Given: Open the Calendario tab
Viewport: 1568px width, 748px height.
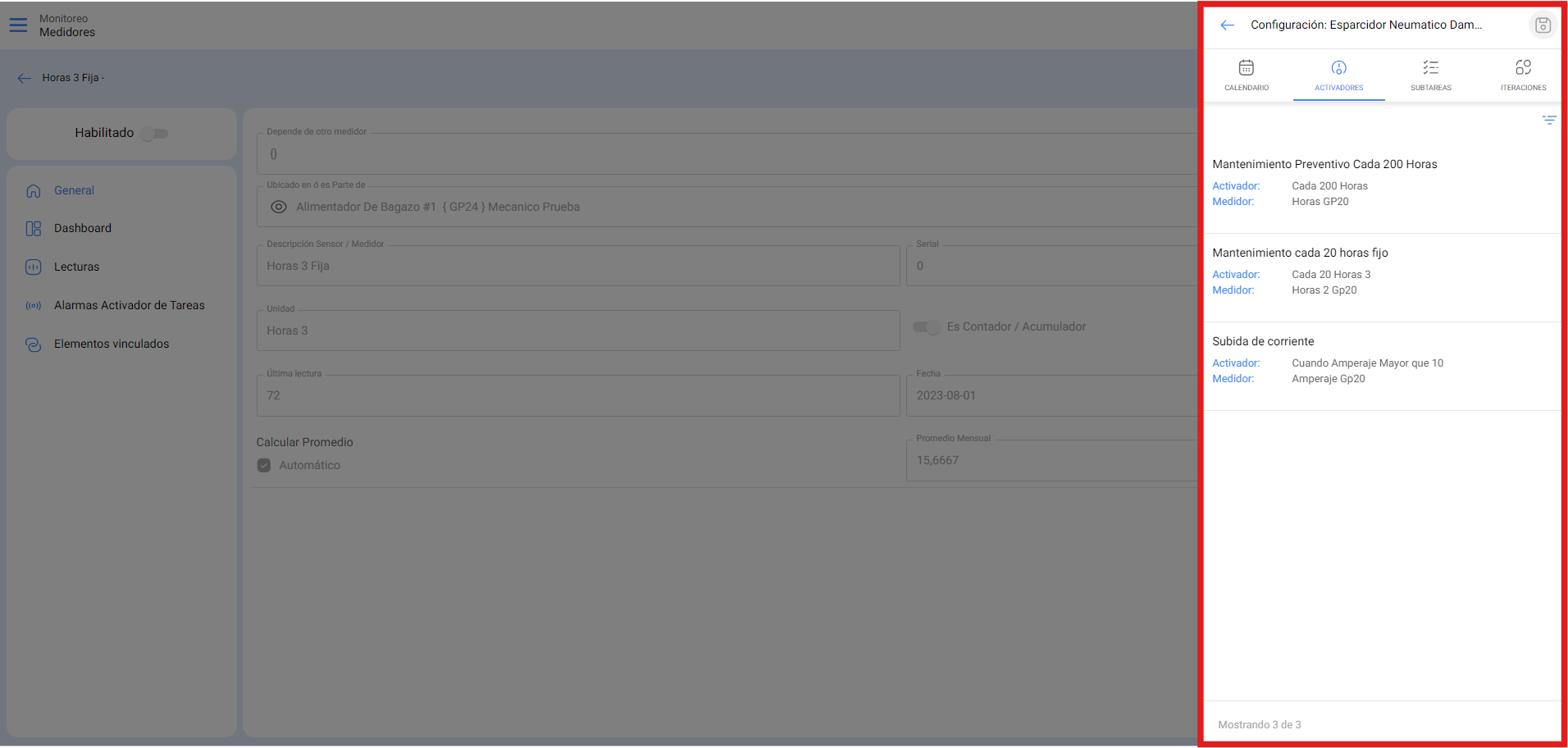Looking at the screenshot, I should click(1246, 75).
